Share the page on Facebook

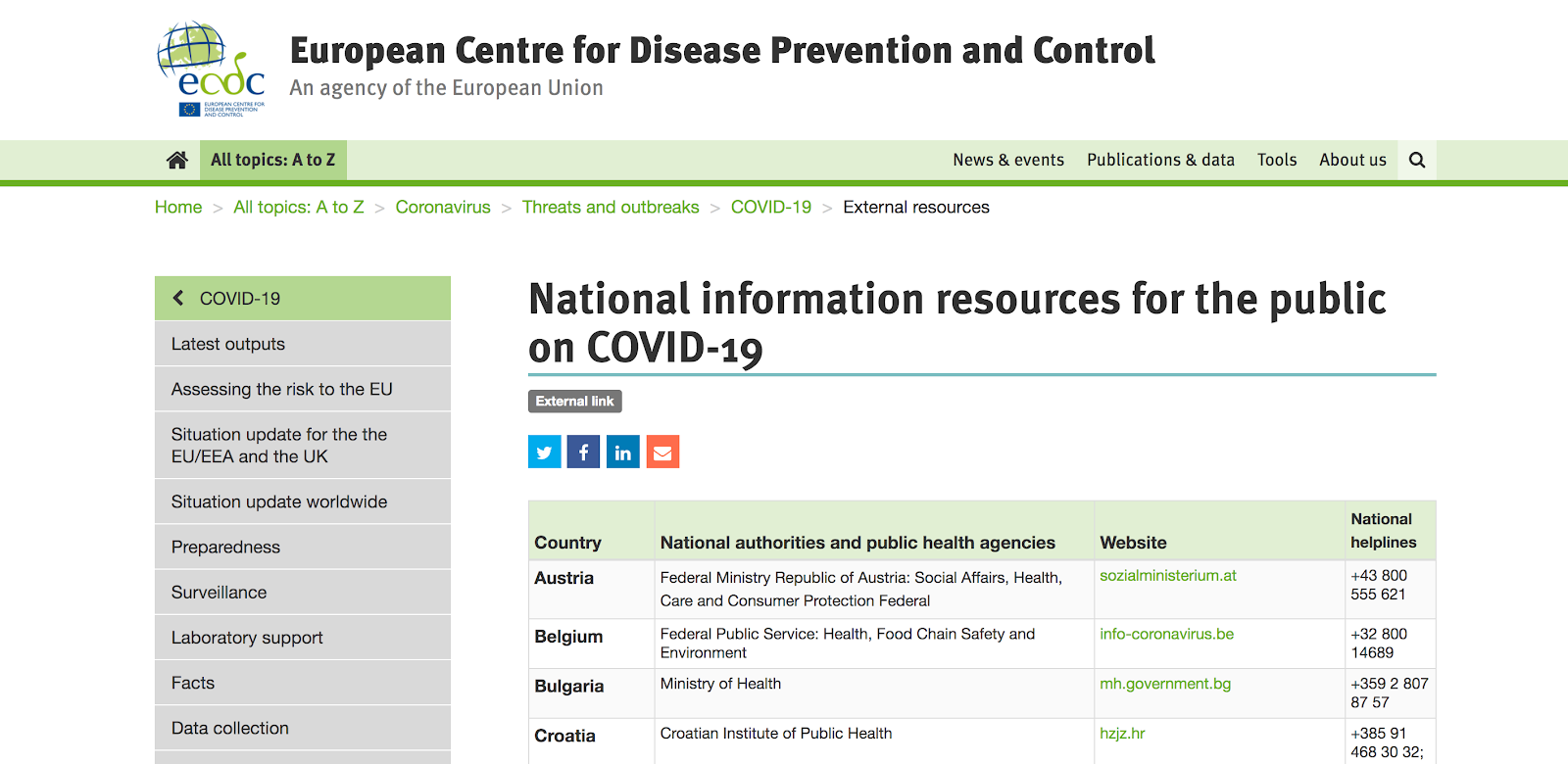click(x=583, y=452)
